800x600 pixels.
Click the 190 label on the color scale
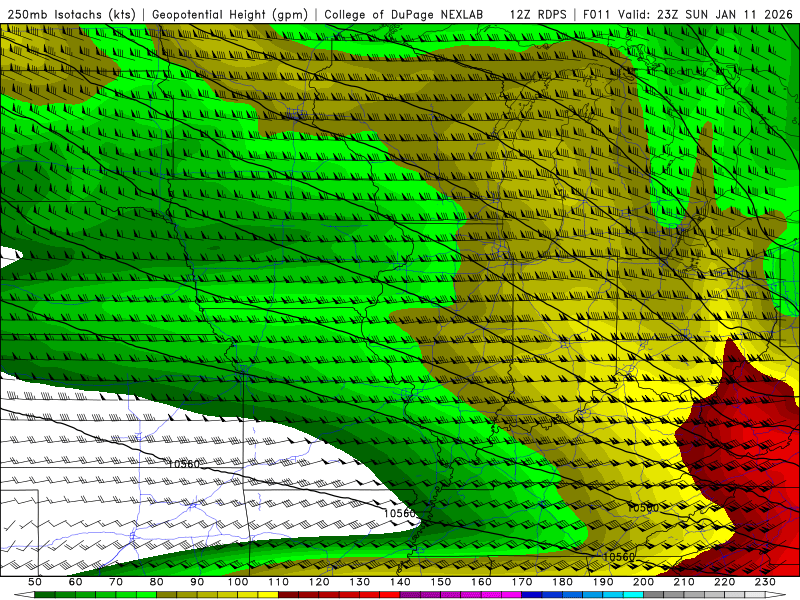(x=603, y=582)
